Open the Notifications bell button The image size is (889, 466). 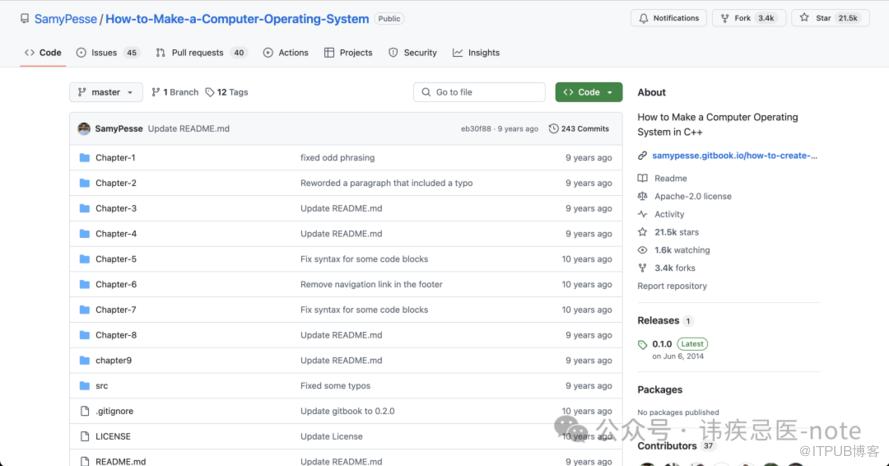668,18
